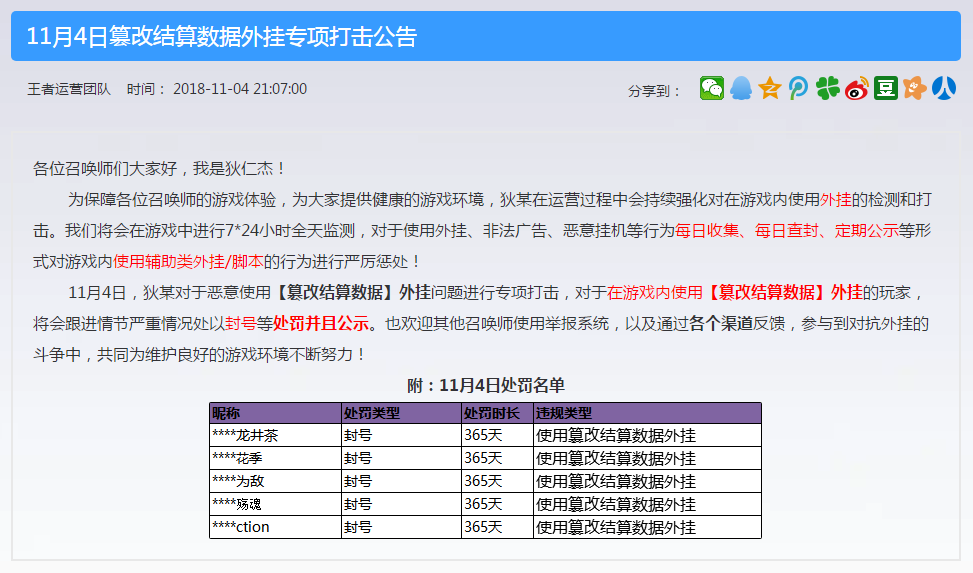The width and height of the screenshot is (973, 573).
Task: Click 365天 in the ****龙井茶 row
Action: [483, 436]
